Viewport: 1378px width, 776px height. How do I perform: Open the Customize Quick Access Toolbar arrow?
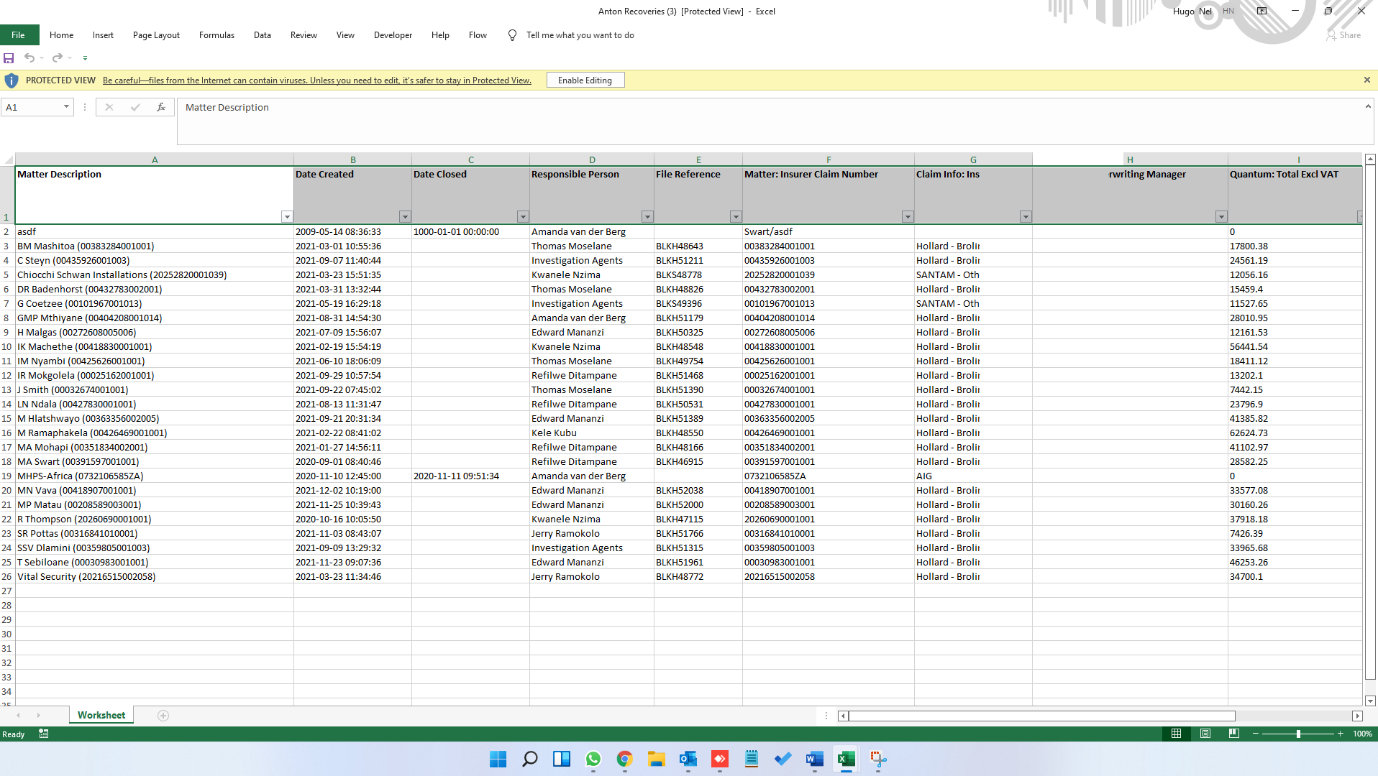pyautogui.click(x=85, y=58)
